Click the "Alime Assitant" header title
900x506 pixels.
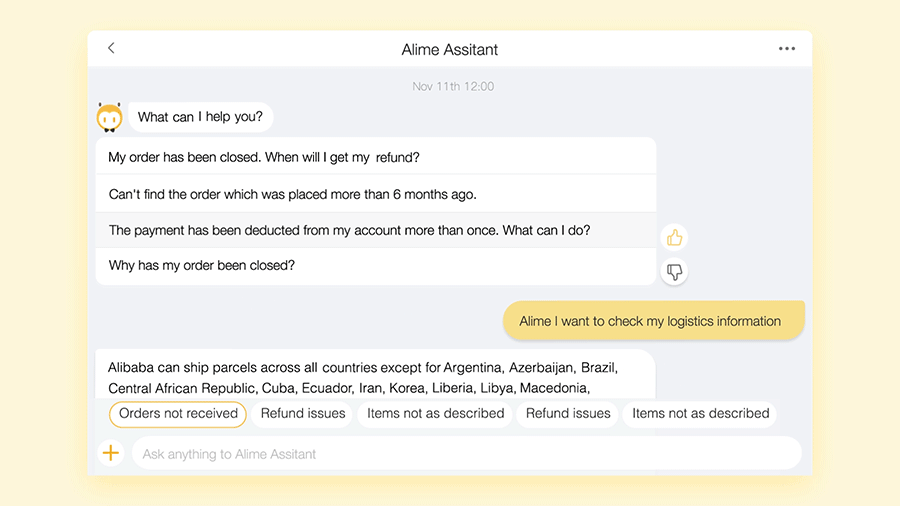(449, 49)
